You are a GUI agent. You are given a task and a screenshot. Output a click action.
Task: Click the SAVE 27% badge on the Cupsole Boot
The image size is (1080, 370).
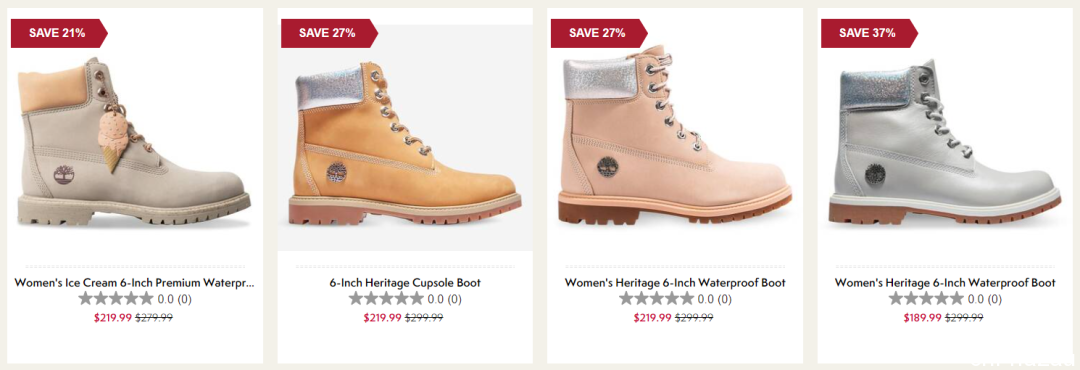pos(329,33)
